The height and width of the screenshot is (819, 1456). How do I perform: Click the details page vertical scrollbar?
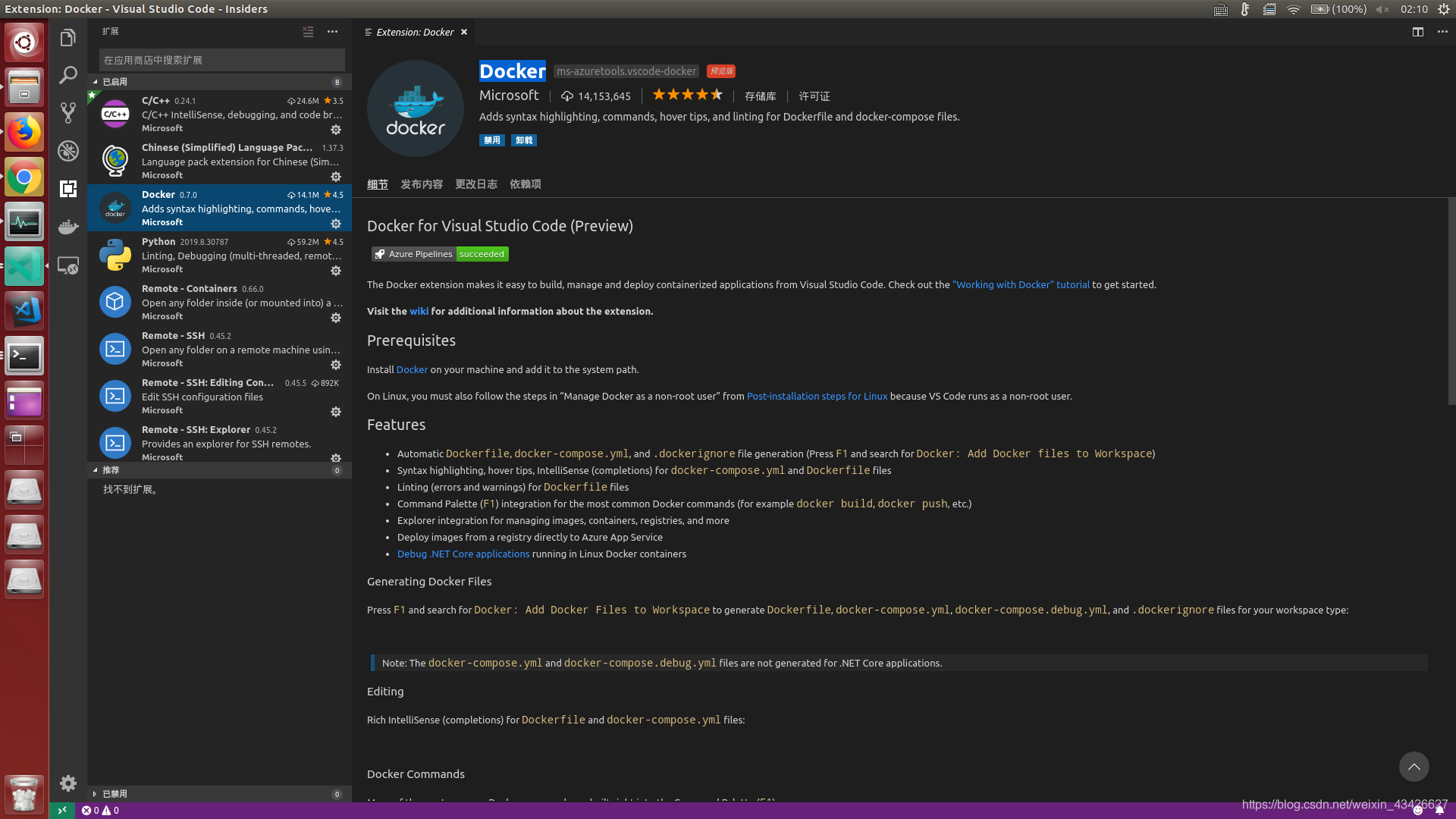tap(1451, 302)
